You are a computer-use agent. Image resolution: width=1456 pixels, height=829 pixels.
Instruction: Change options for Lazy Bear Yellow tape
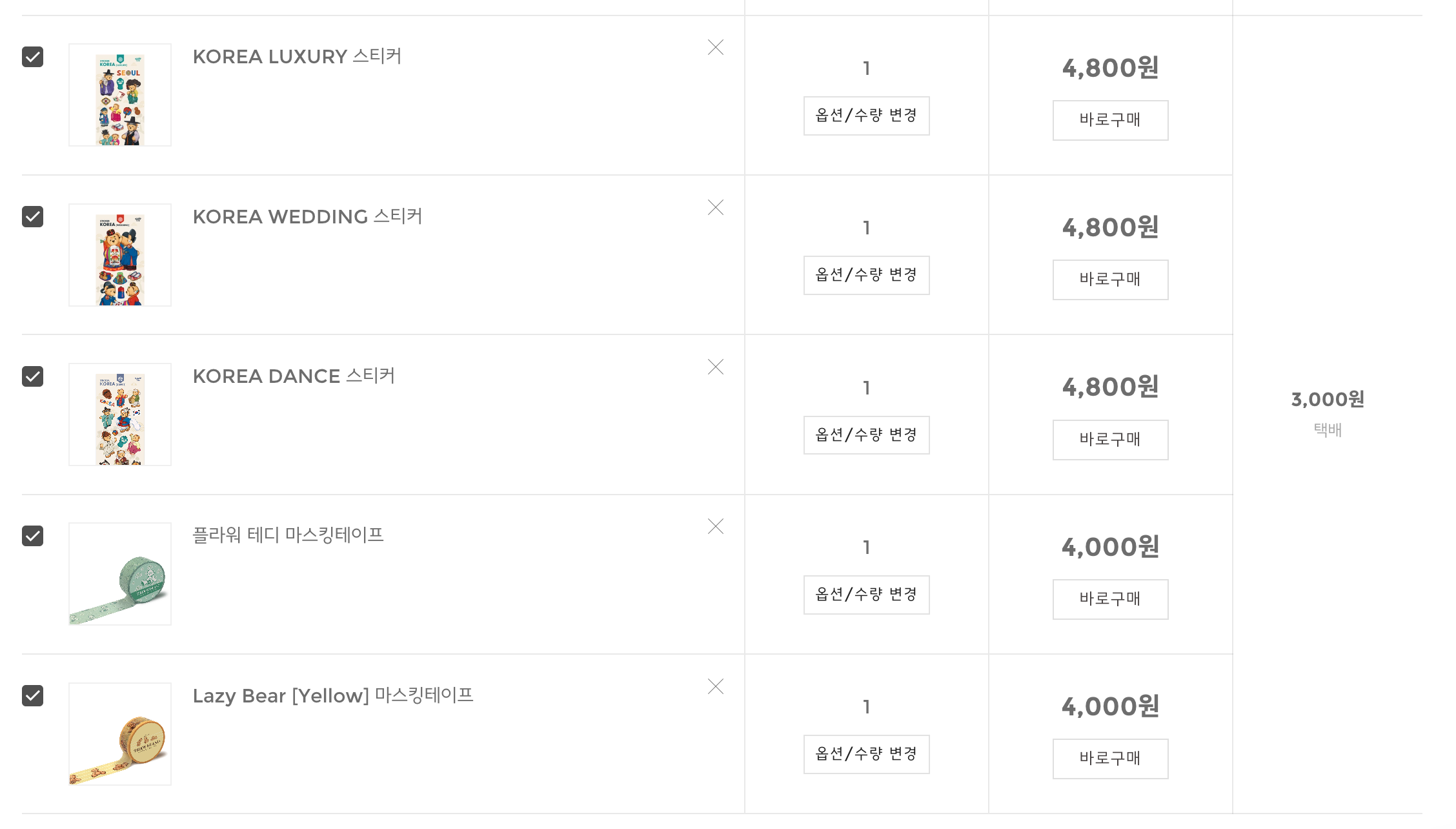coord(866,754)
